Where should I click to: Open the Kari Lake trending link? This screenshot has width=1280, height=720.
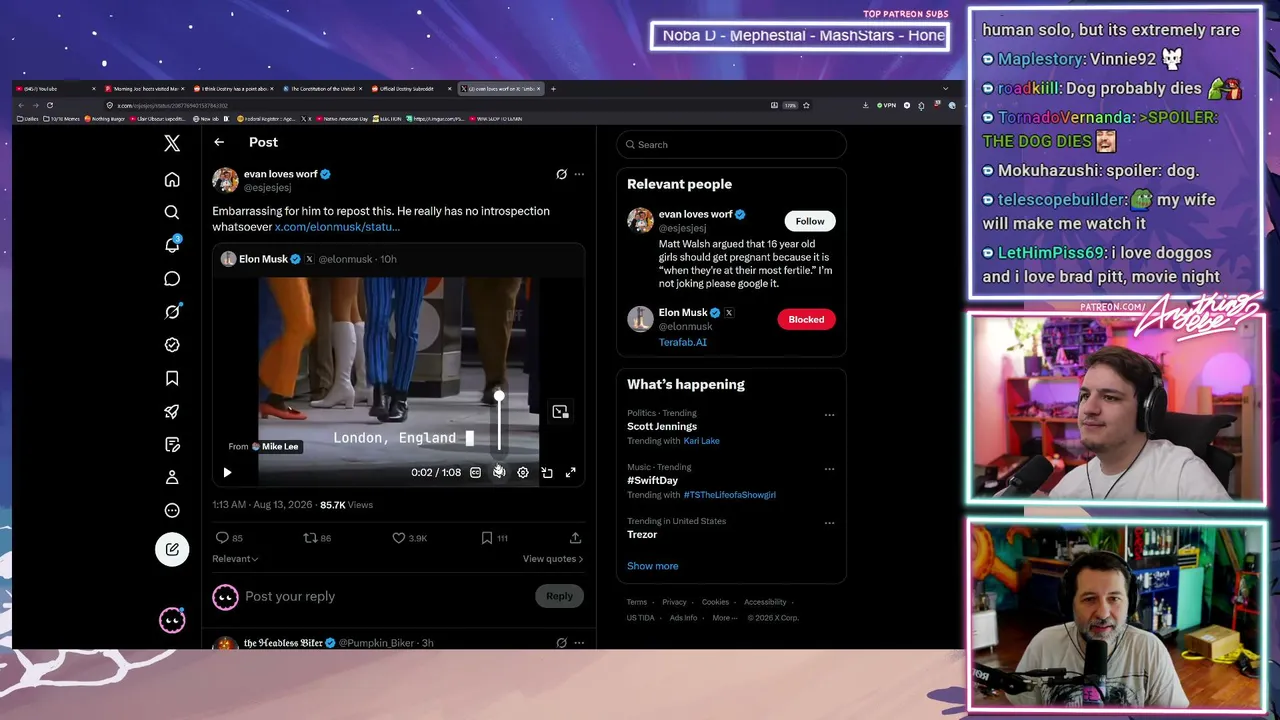pyautogui.click(x=701, y=441)
